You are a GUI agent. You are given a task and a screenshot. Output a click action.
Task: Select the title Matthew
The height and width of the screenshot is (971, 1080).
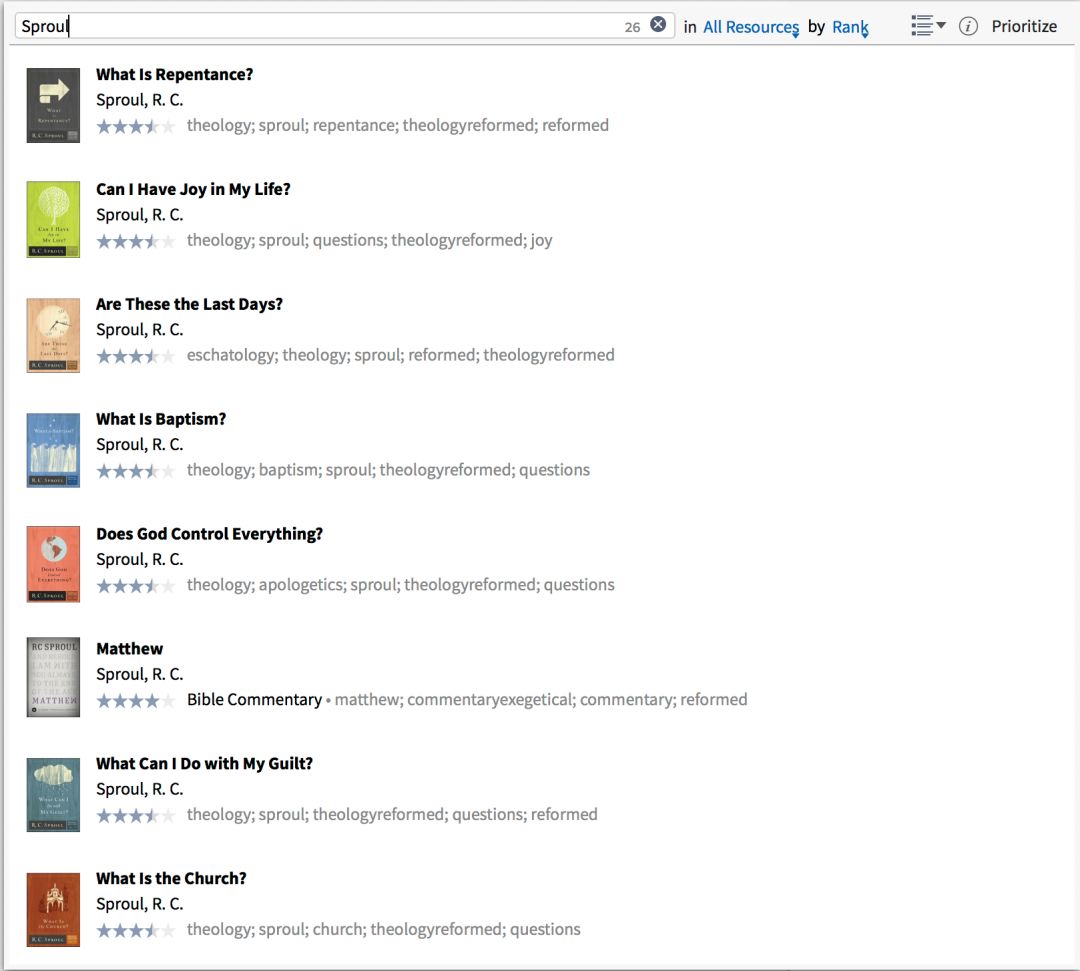tap(129, 649)
